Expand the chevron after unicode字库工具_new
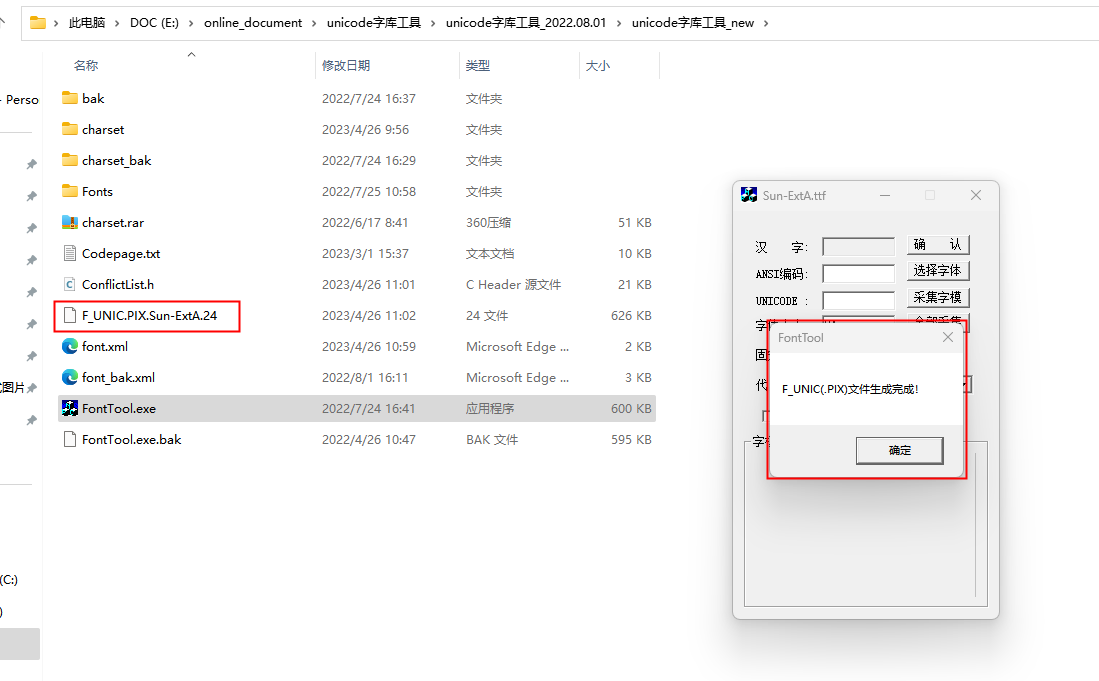Screen dimensions: 1099x681 (x=766, y=23)
